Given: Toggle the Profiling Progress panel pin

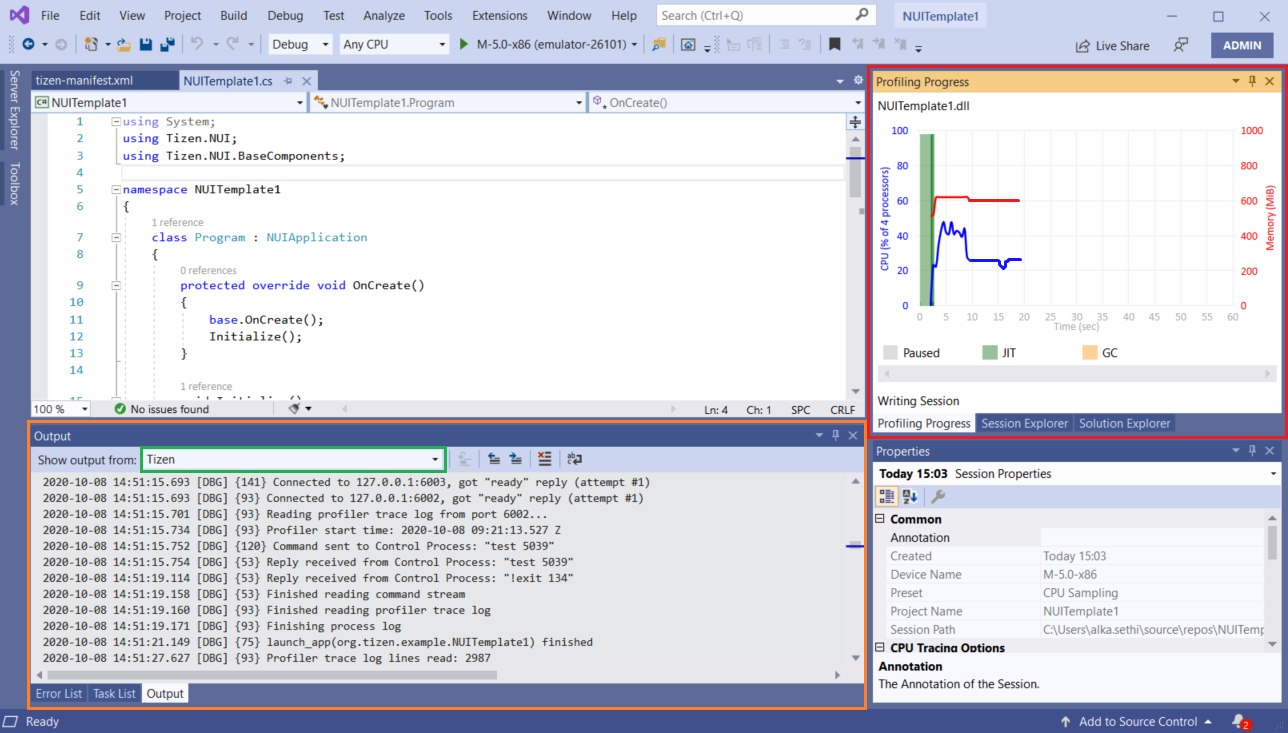Looking at the screenshot, I should coord(1251,81).
